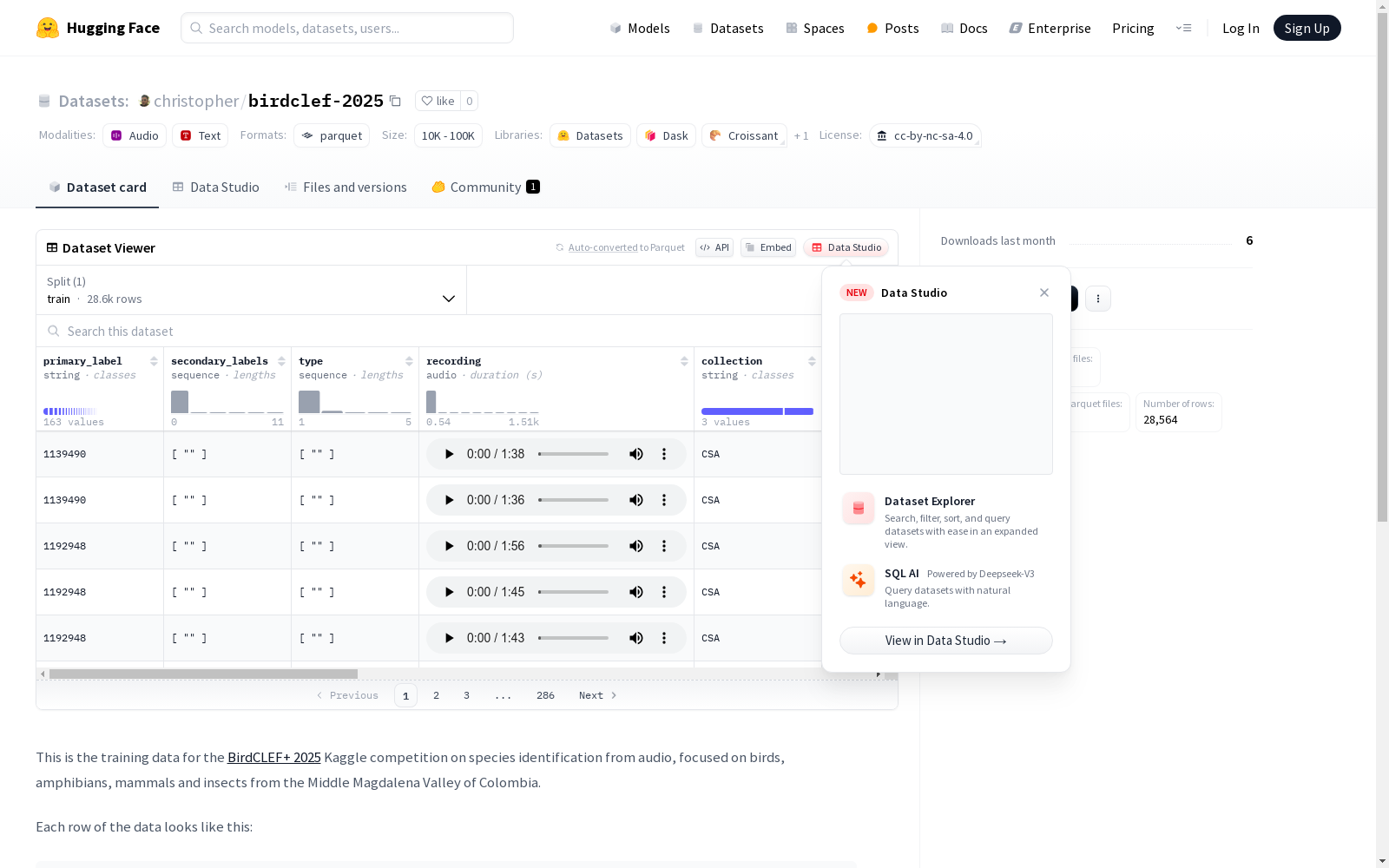This screenshot has height=868, width=1389.
Task: Go to page 286 of dataset
Action: [x=545, y=695]
